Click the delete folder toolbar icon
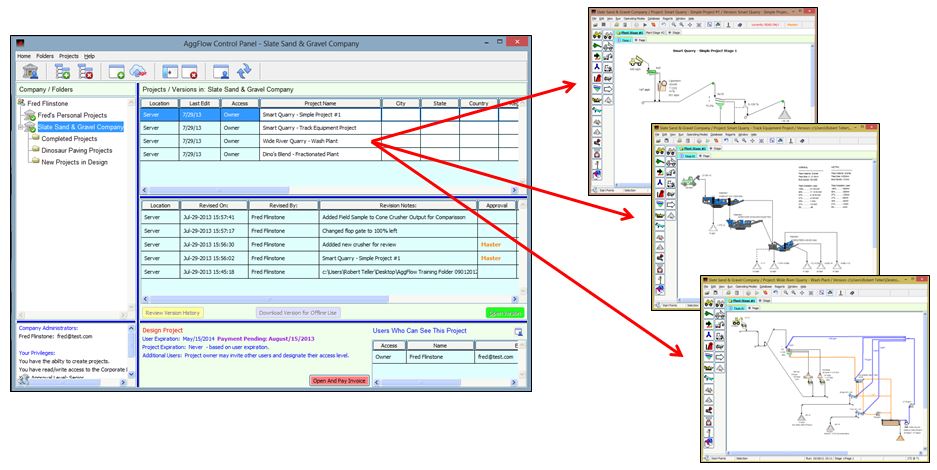The height and width of the screenshot is (470, 937). coord(85,72)
